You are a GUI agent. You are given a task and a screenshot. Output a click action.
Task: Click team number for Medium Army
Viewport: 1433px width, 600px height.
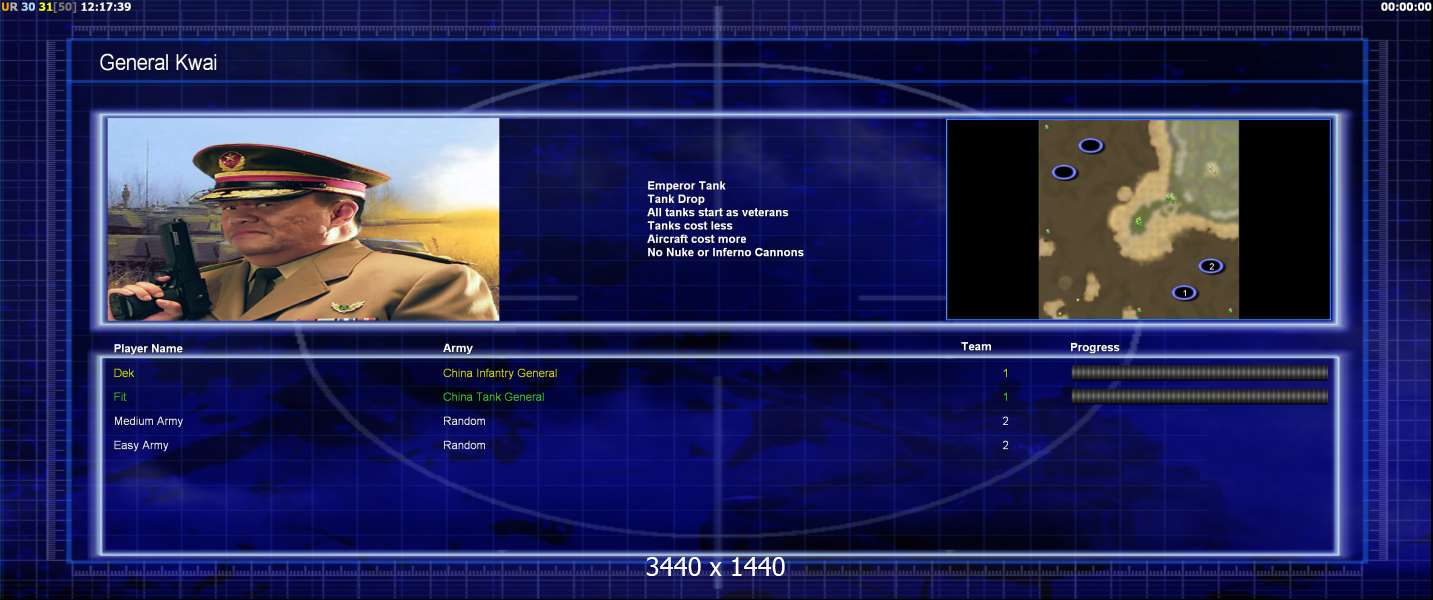[1006, 421]
